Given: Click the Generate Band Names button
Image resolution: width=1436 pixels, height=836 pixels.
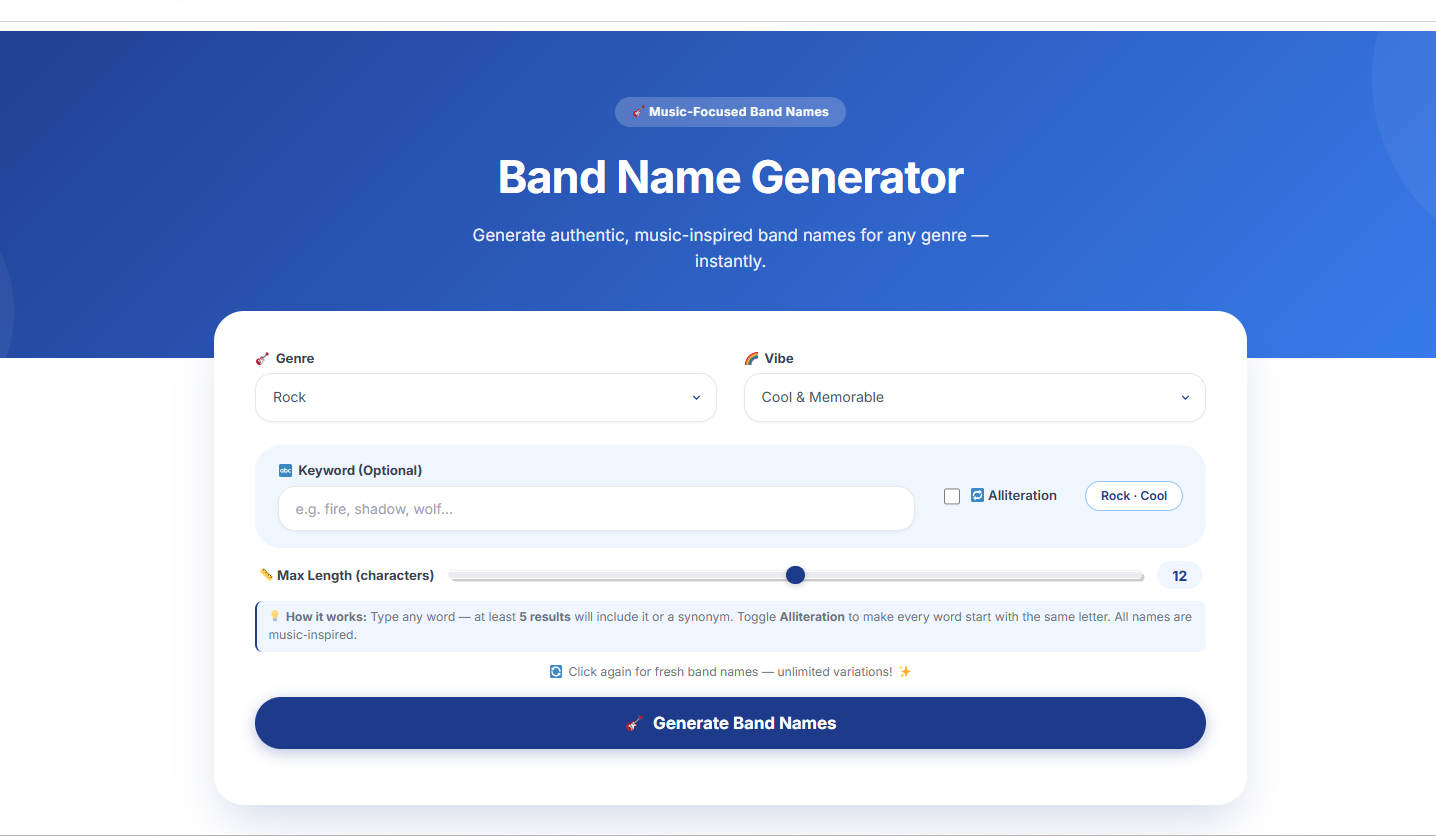Looking at the screenshot, I should pyautogui.click(x=730, y=723).
